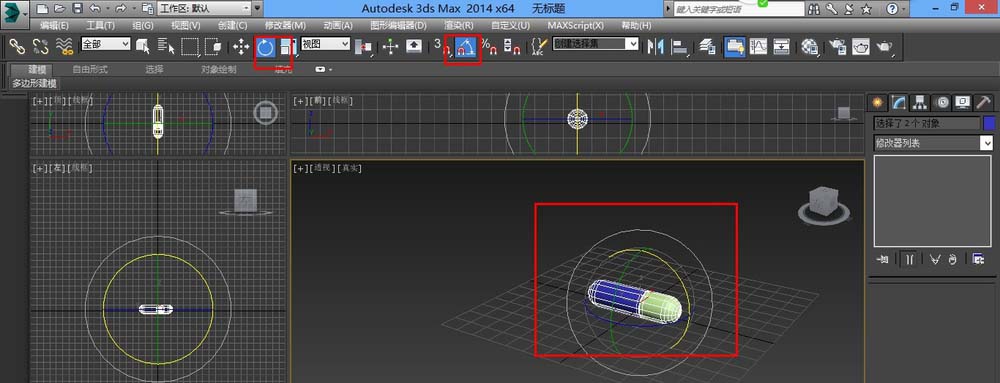Activate the Select Object tool
Viewport: 1000px width, 383px height.
tap(143, 47)
